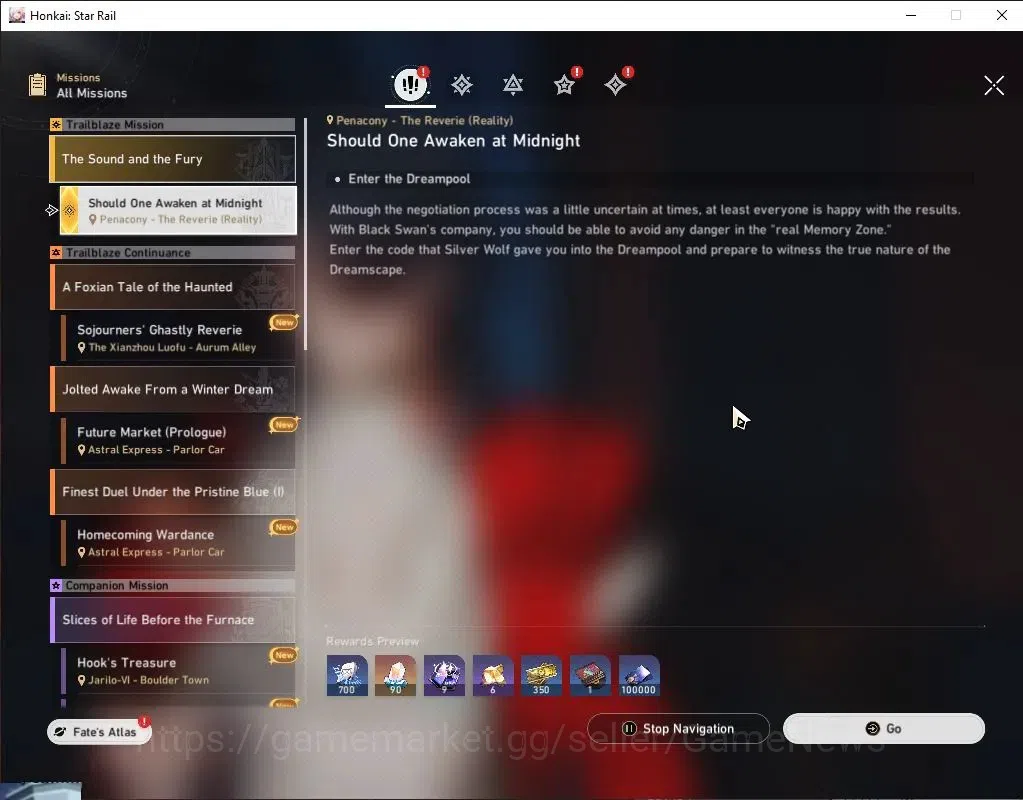Click the location pin next to Penacony header

tap(330, 120)
